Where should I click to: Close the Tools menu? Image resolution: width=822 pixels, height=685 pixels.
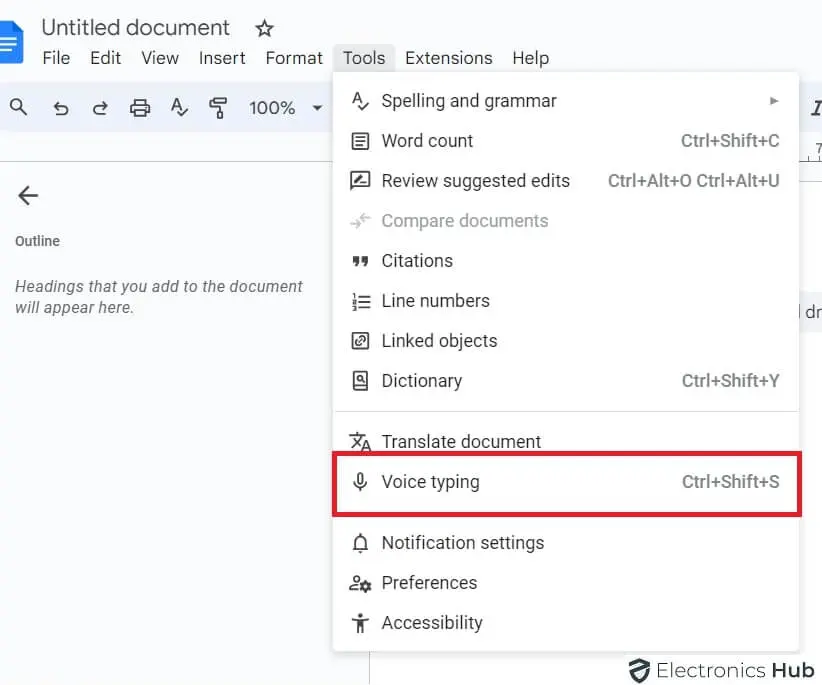point(364,58)
